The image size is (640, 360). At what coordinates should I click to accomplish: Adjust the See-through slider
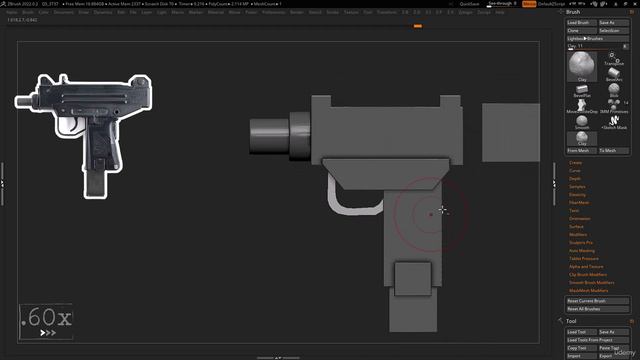tap(502, 4)
